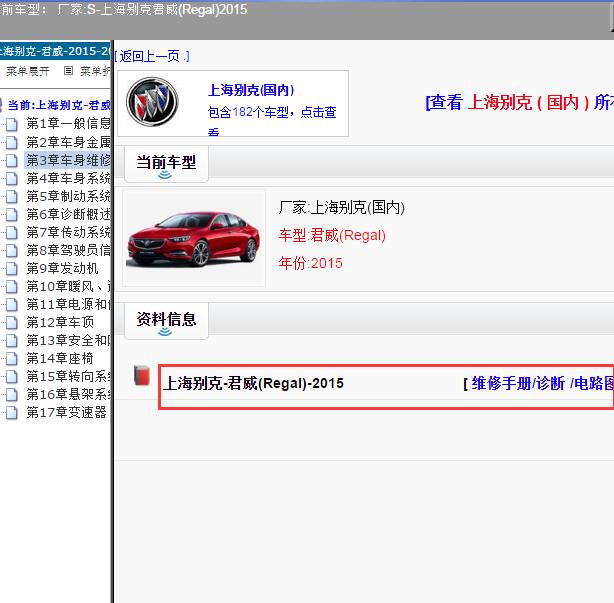Open chapter 第14章座椅
The image size is (614, 603).
(60, 359)
